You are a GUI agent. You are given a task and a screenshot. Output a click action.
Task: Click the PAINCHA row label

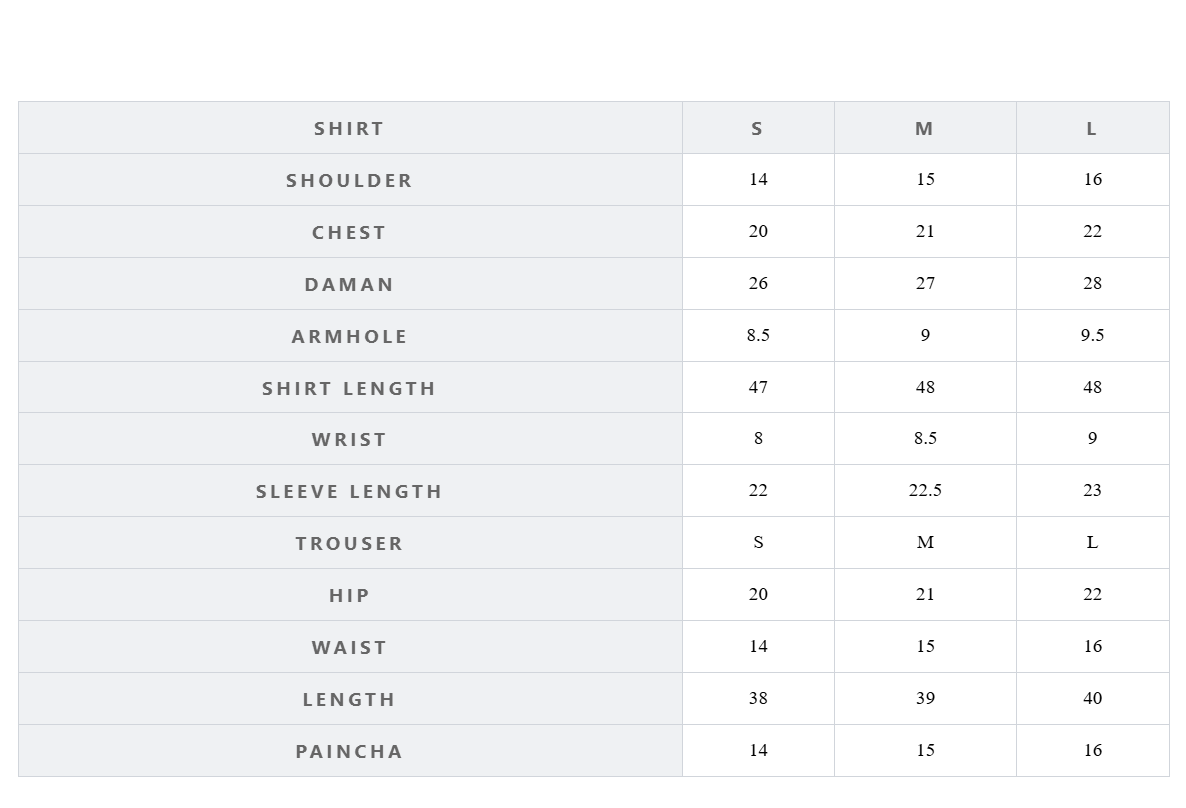(x=349, y=751)
